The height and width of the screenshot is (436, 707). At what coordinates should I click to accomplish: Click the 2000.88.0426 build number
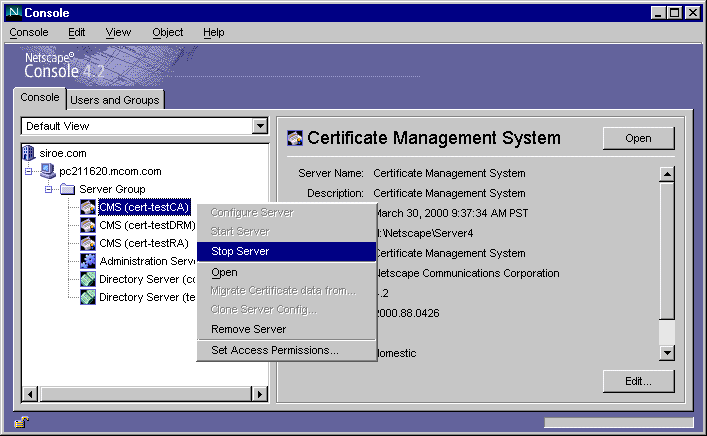coord(408,313)
